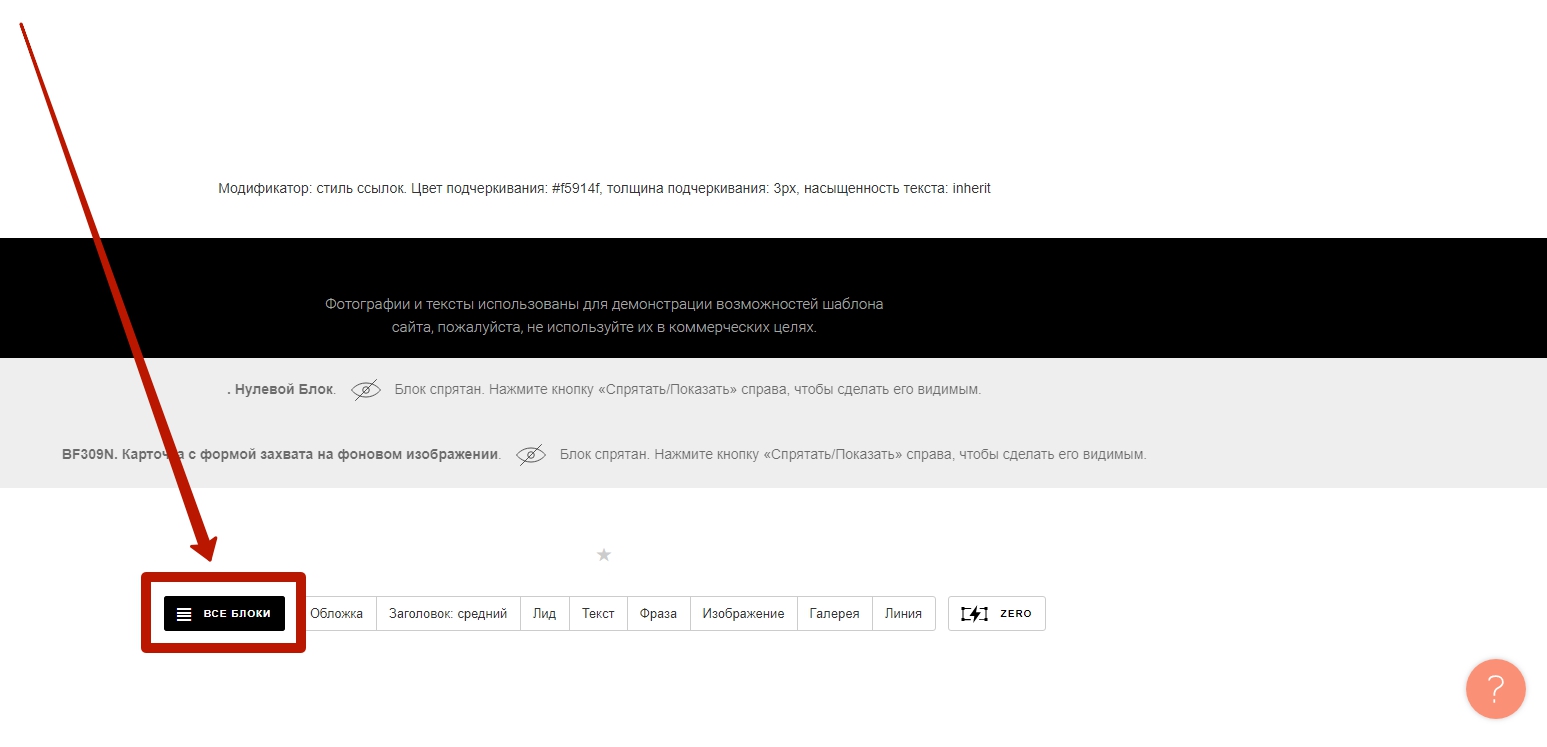Select the link style modifier text block
The height and width of the screenshot is (747, 1547).
point(604,188)
